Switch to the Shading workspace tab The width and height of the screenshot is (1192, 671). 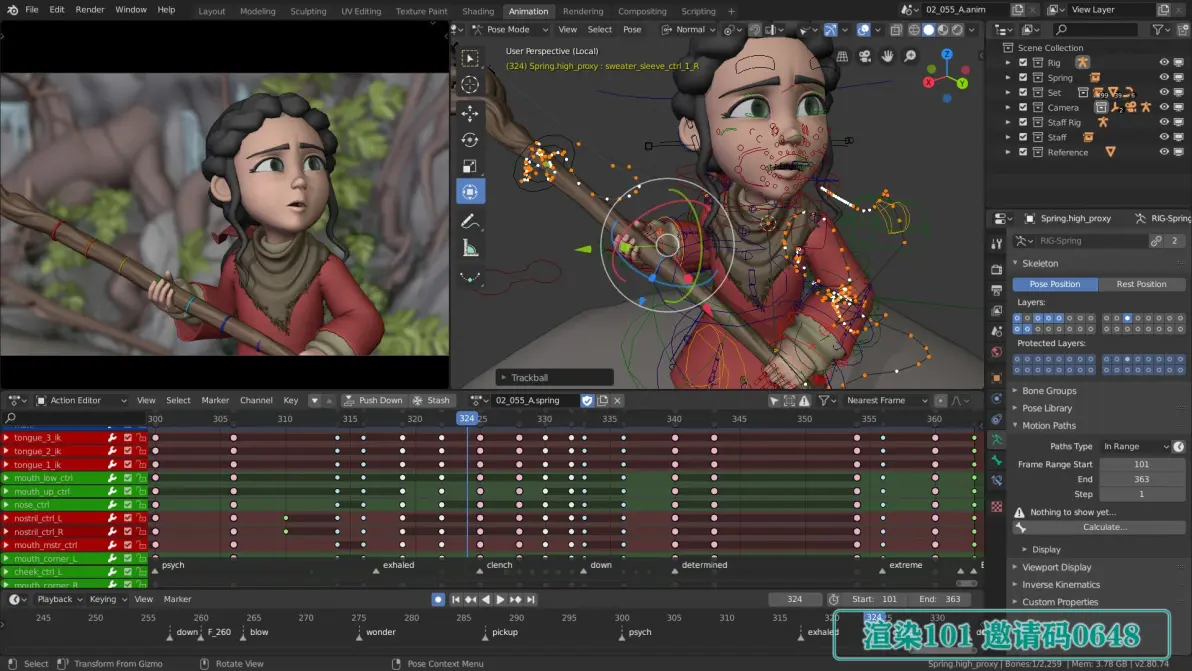coord(477,11)
